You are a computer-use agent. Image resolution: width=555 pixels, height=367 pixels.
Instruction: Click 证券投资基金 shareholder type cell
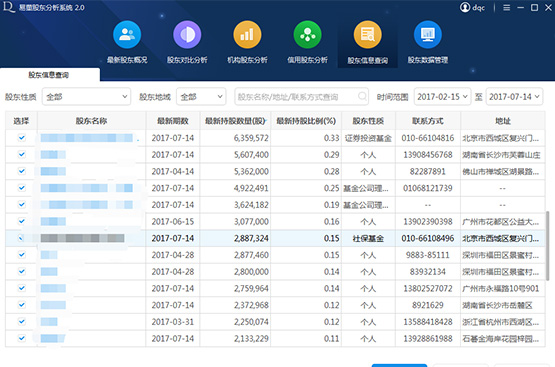coord(368,138)
